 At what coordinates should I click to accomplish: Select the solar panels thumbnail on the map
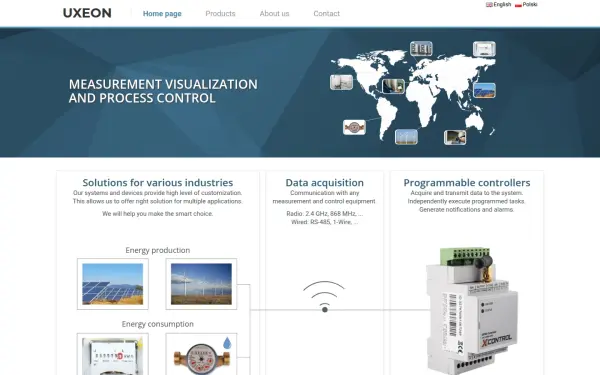484,90
